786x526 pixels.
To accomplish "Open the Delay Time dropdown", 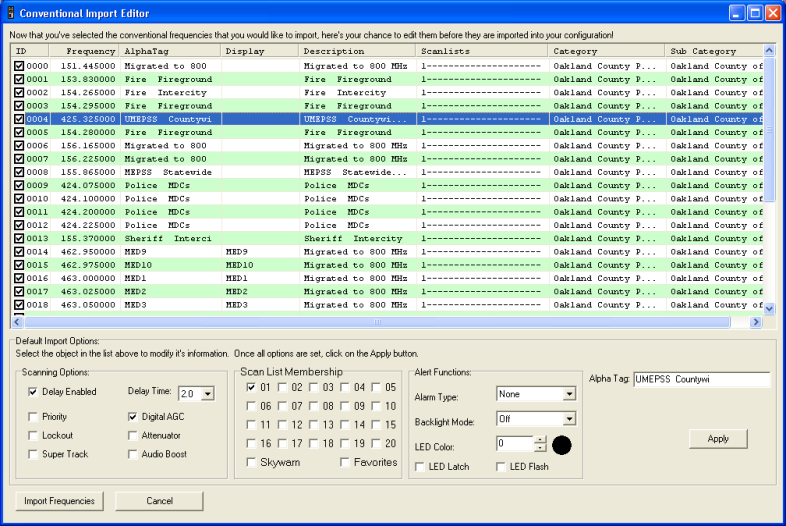I will coord(208,394).
